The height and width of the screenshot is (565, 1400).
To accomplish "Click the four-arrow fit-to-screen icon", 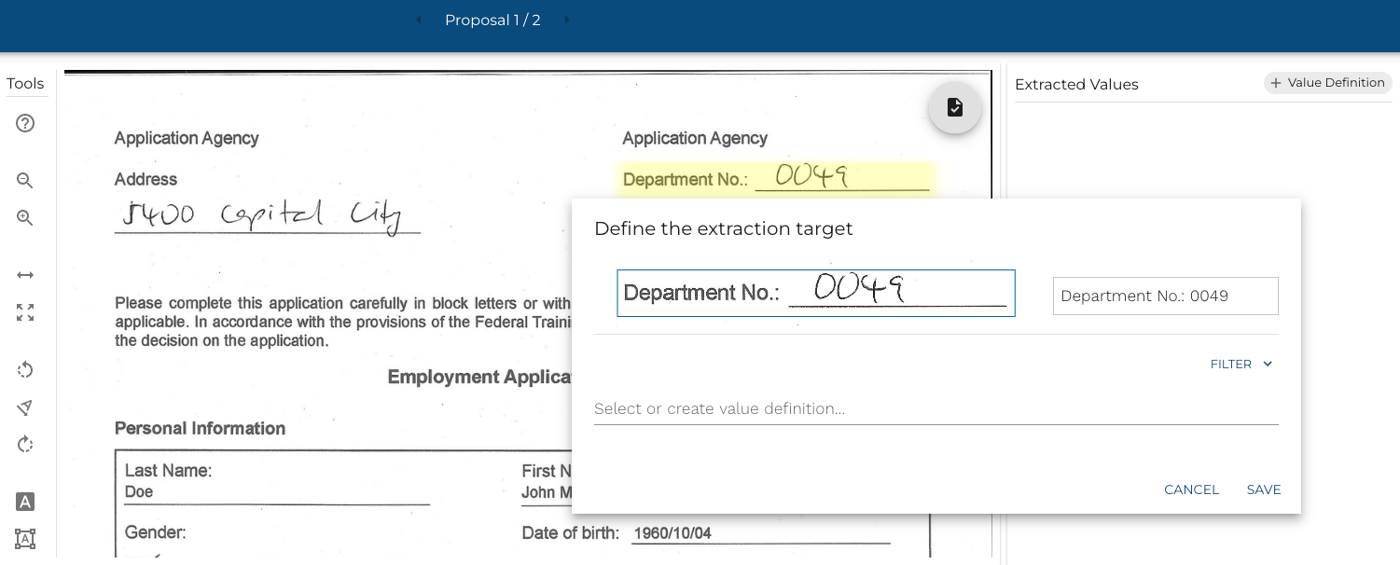I will 25,312.
